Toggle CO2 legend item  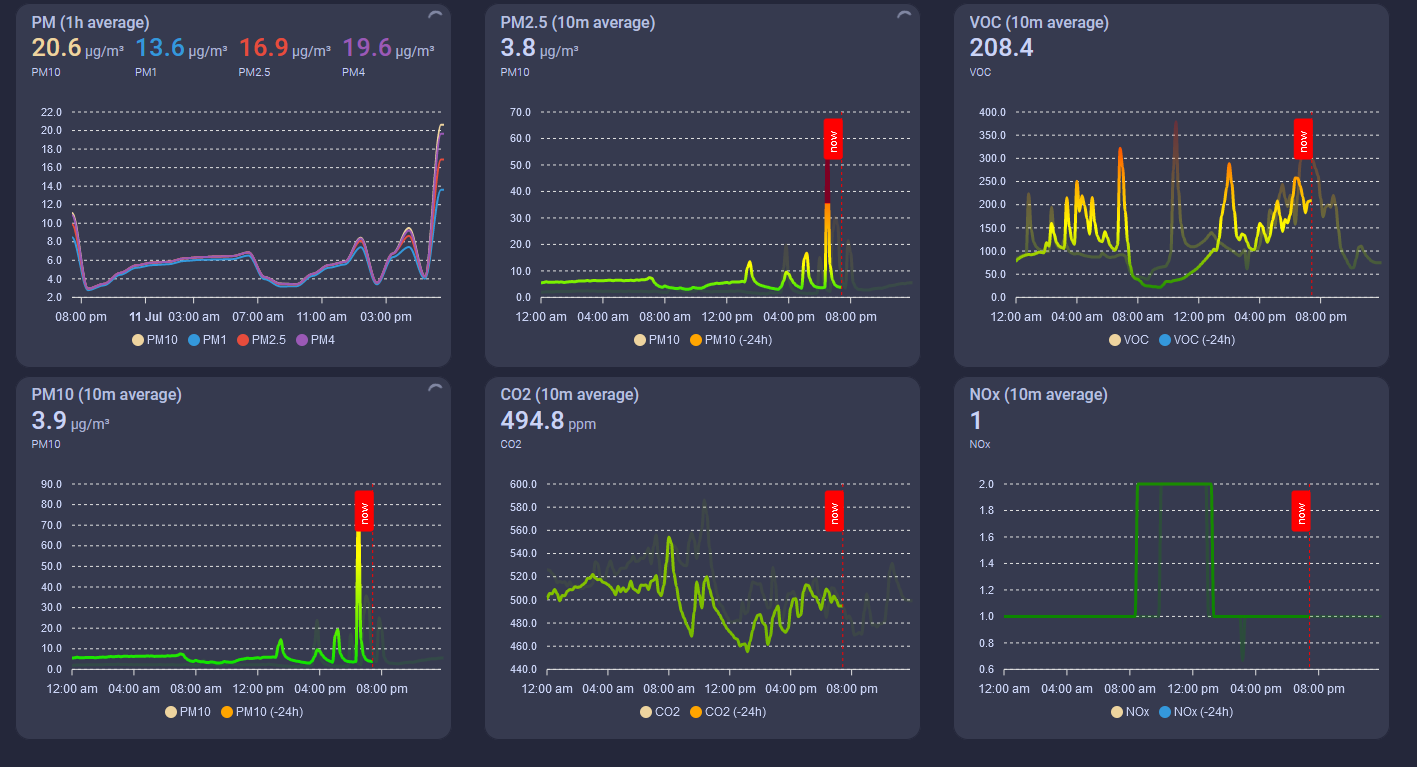660,712
